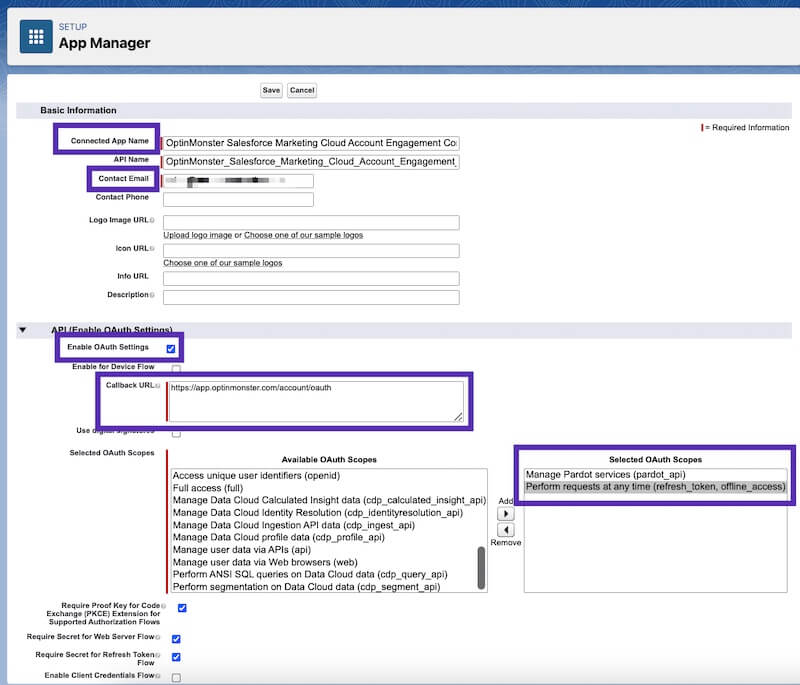Viewport: 800px width, 685px height.
Task: Click the Save button
Action: coord(271,90)
